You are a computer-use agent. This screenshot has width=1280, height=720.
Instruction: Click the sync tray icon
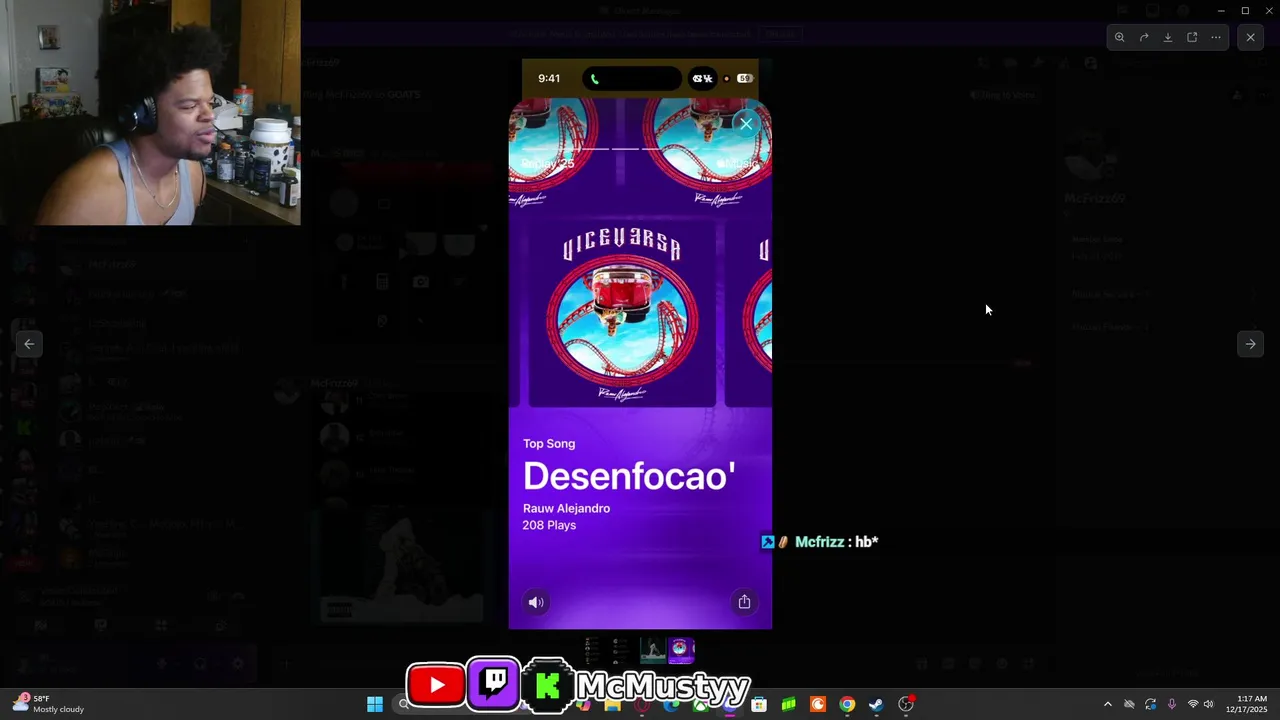(x=1150, y=704)
